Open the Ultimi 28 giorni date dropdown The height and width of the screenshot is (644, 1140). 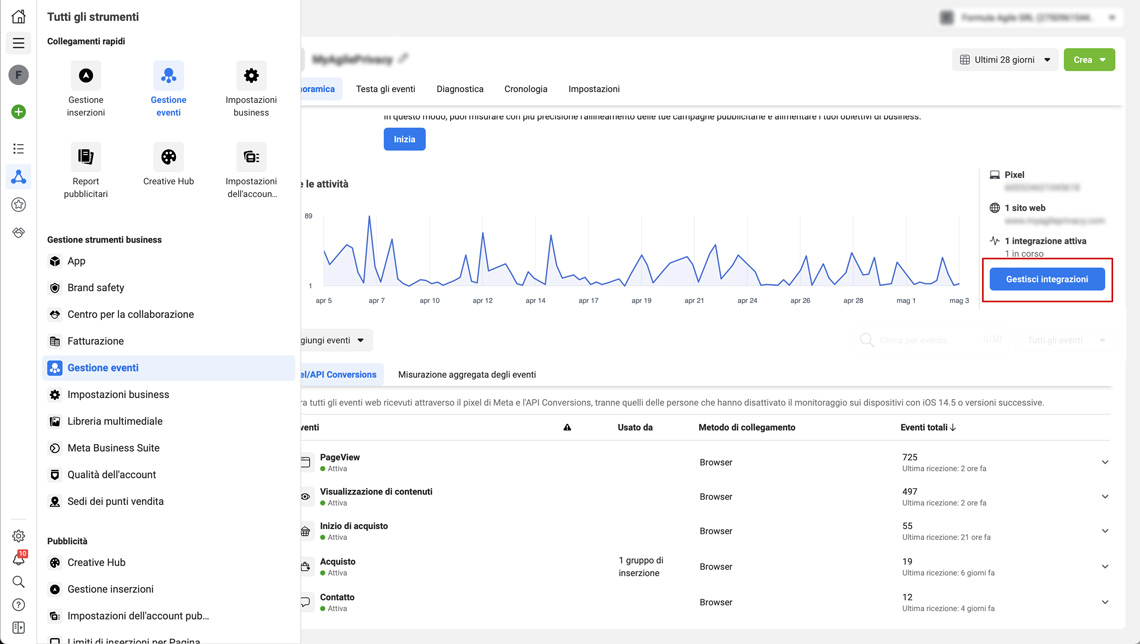(x=1003, y=59)
